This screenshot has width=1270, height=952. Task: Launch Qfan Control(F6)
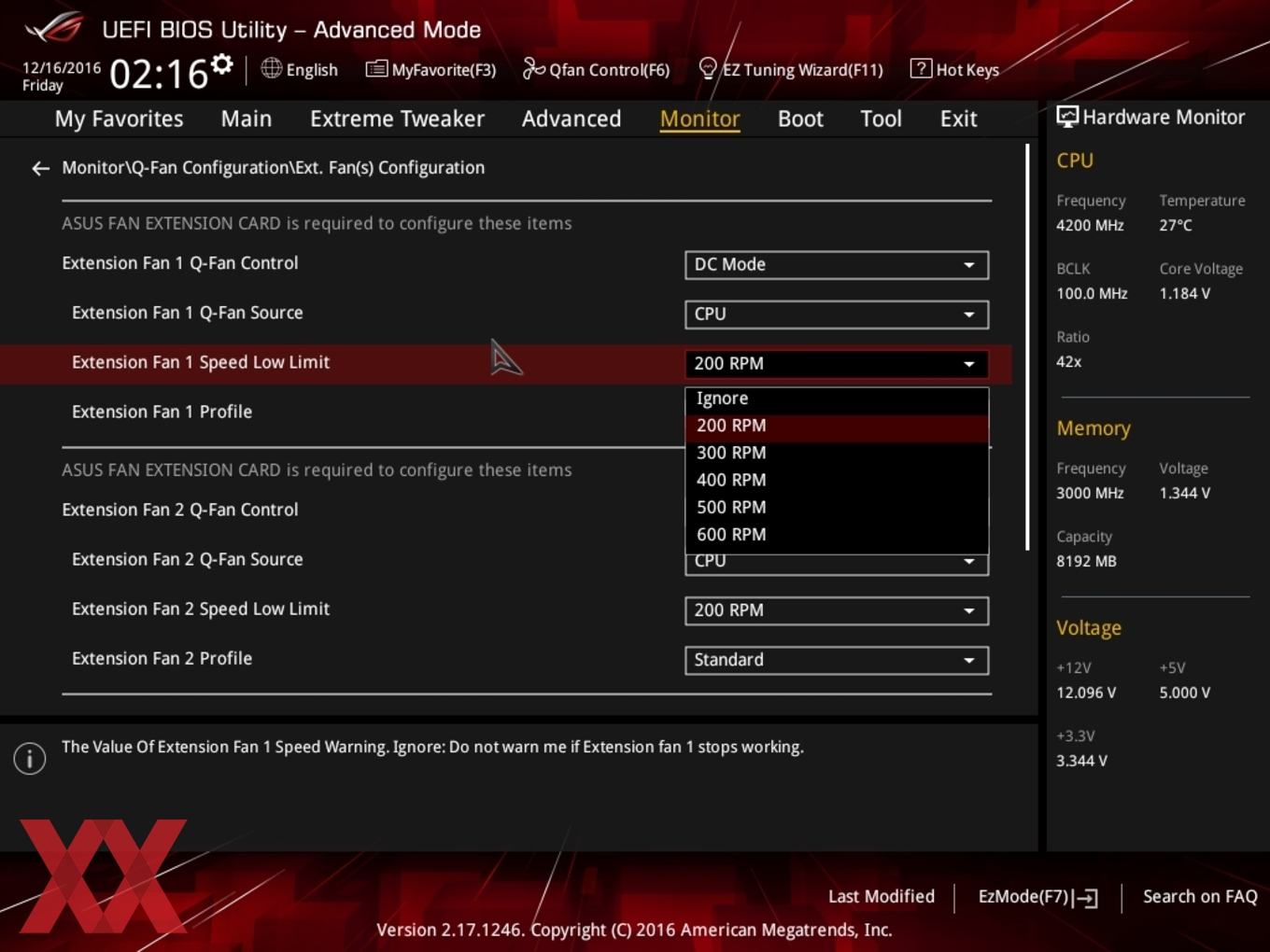point(596,69)
